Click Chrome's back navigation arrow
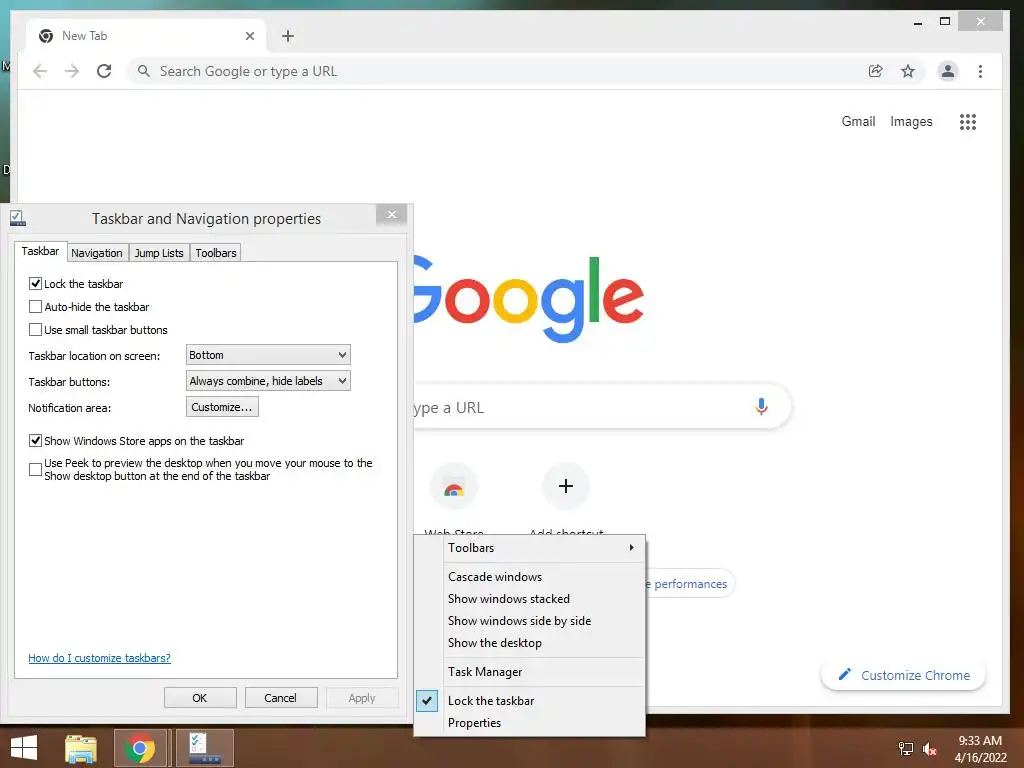1024x768 pixels. coord(40,71)
